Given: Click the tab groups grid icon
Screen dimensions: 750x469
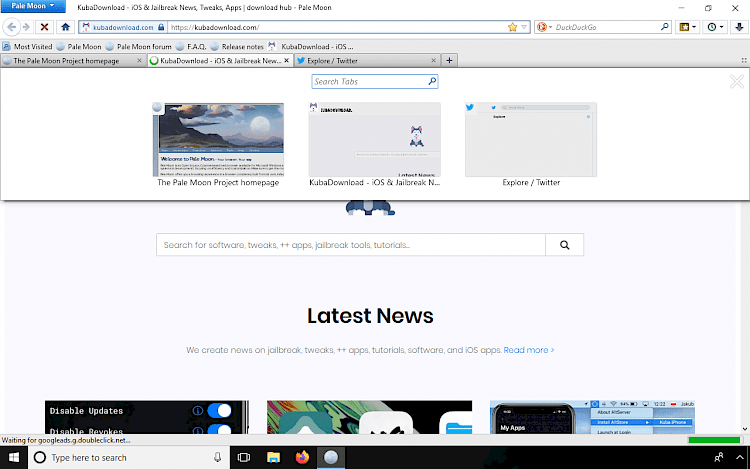Looking at the screenshot, I should click(744, 61).
